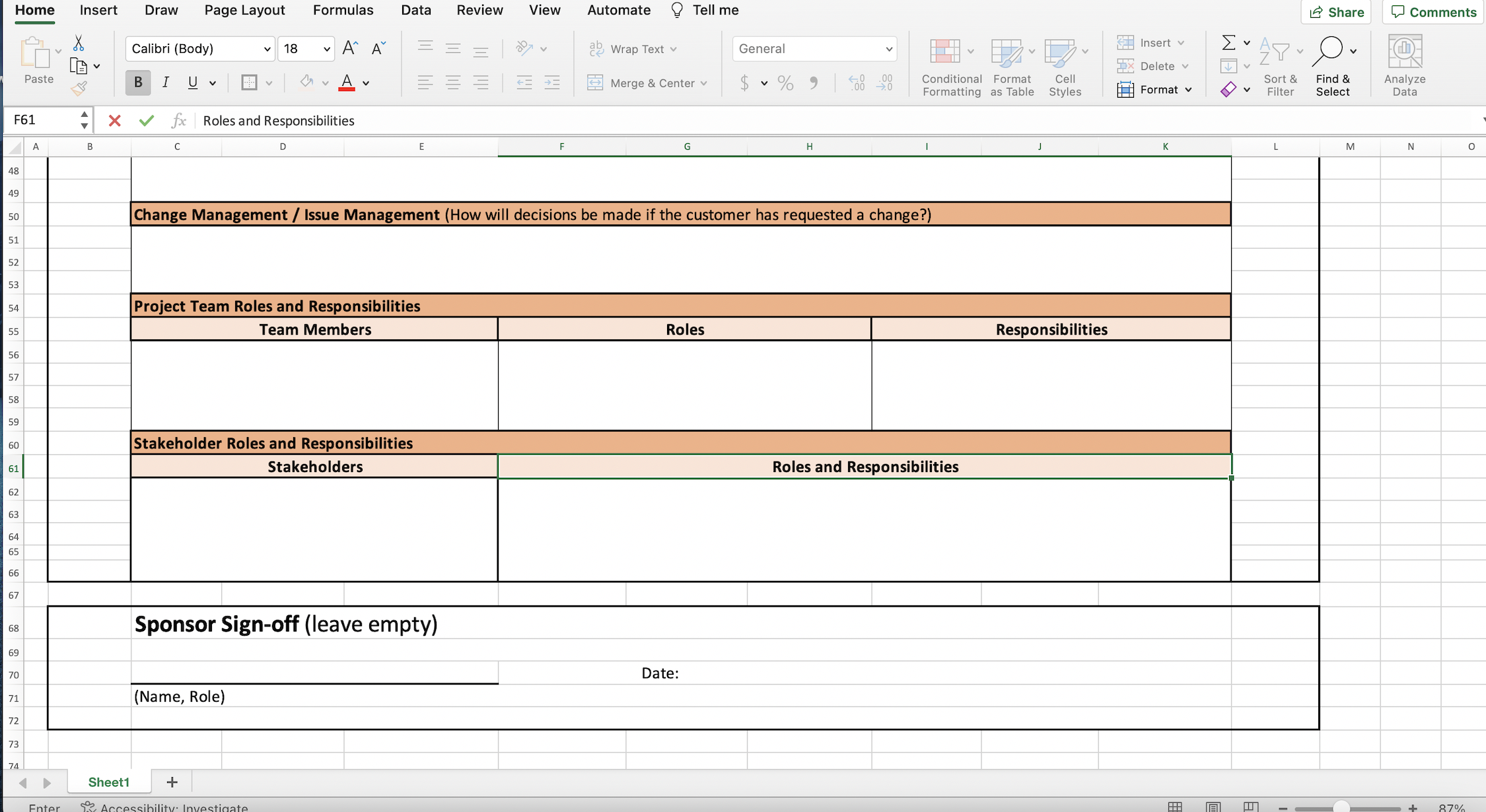Select column F header
The width and height of the screenshot is (1486, 812).
[562, 147]
